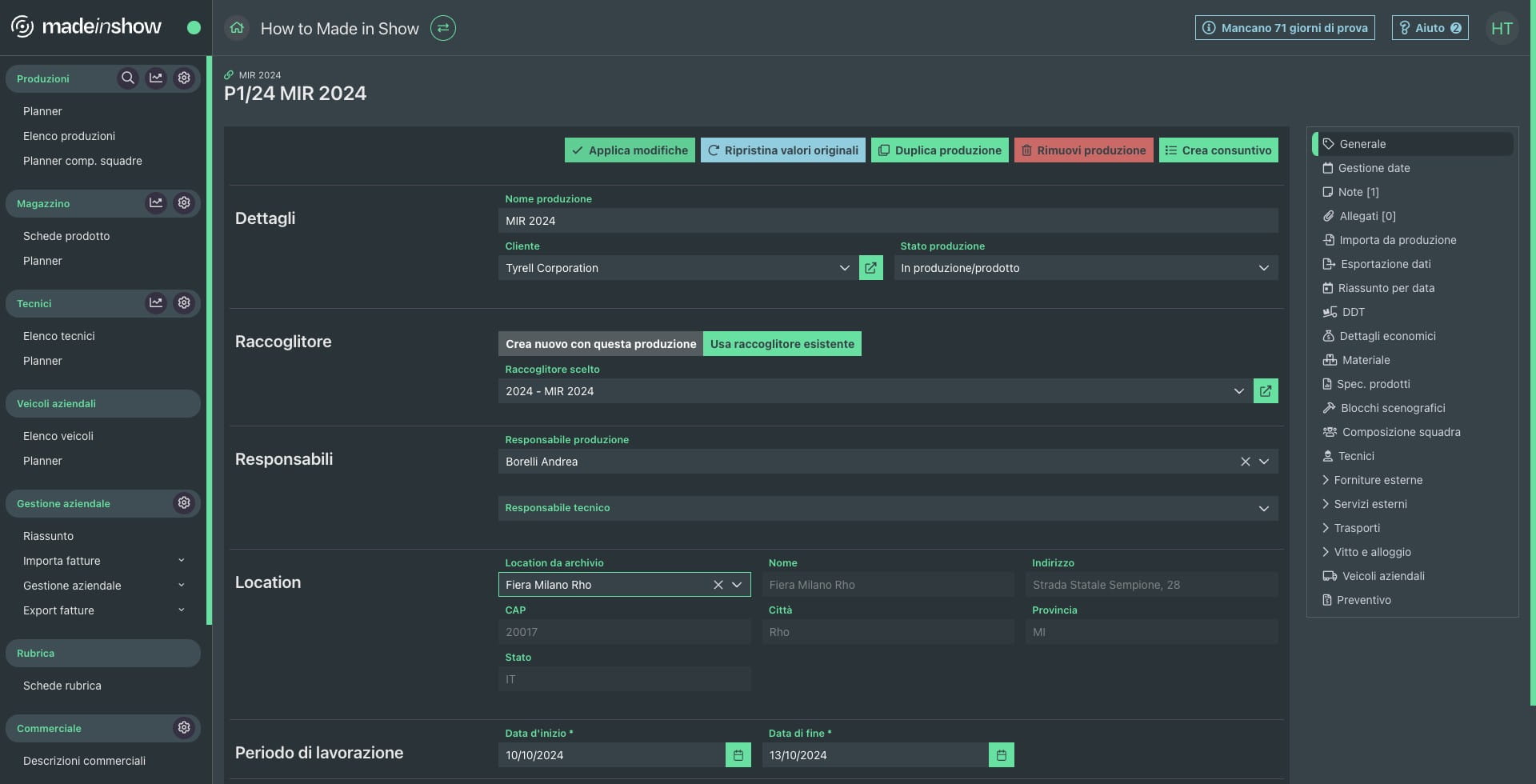The image size is (1536, 784).
Task: Open the Tecnici statistics chart icon
Action: pos(156,302)
